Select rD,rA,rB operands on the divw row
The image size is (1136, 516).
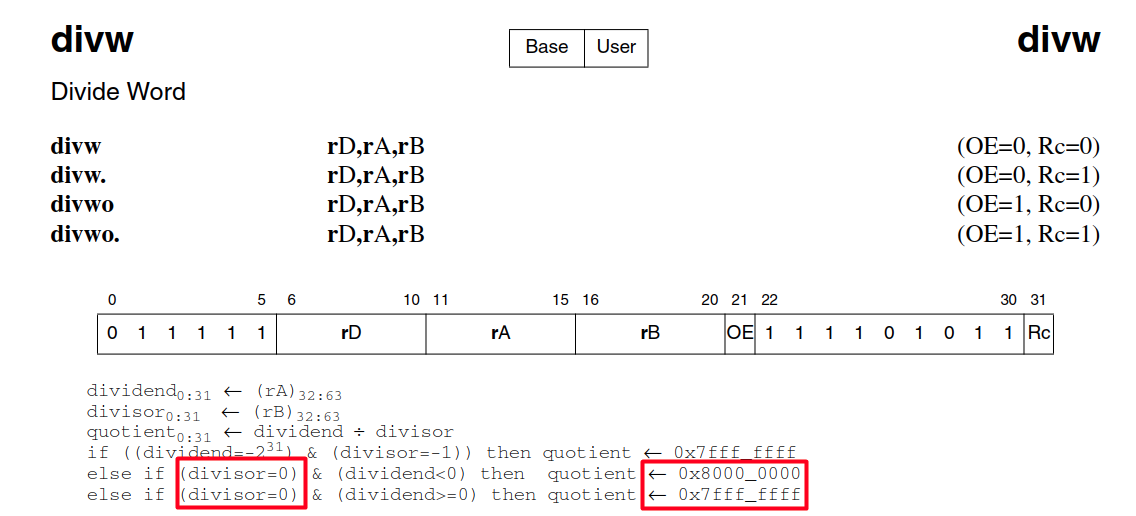coord(376,147)
